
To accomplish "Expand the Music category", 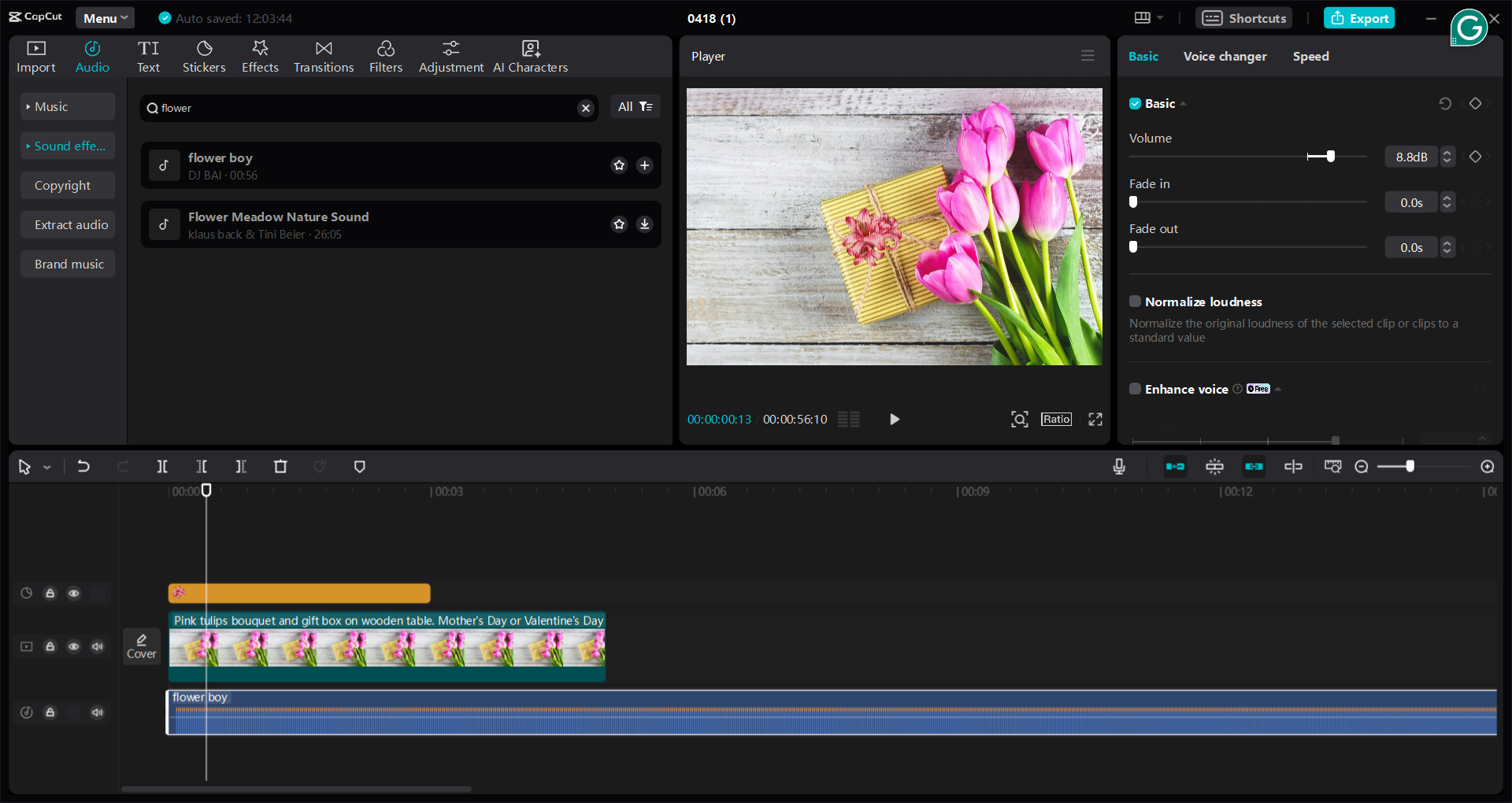I will point(68,106).
